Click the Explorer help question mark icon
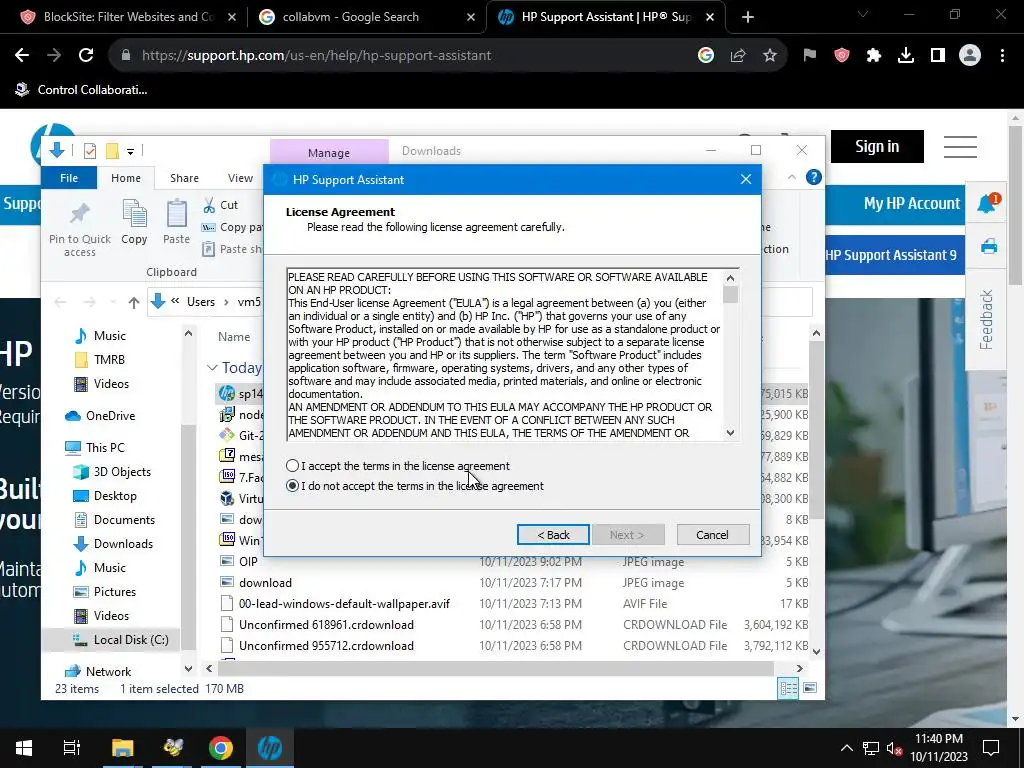1024x768 pixels. [814, 177]
